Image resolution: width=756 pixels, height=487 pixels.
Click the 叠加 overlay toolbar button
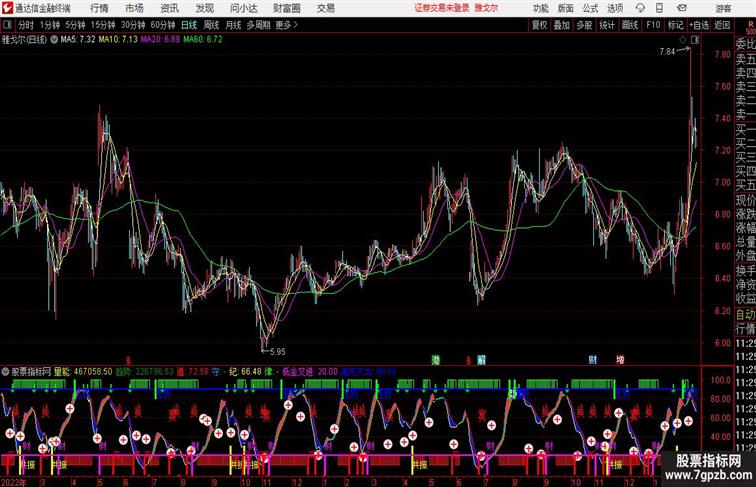[x=562, y=25]
